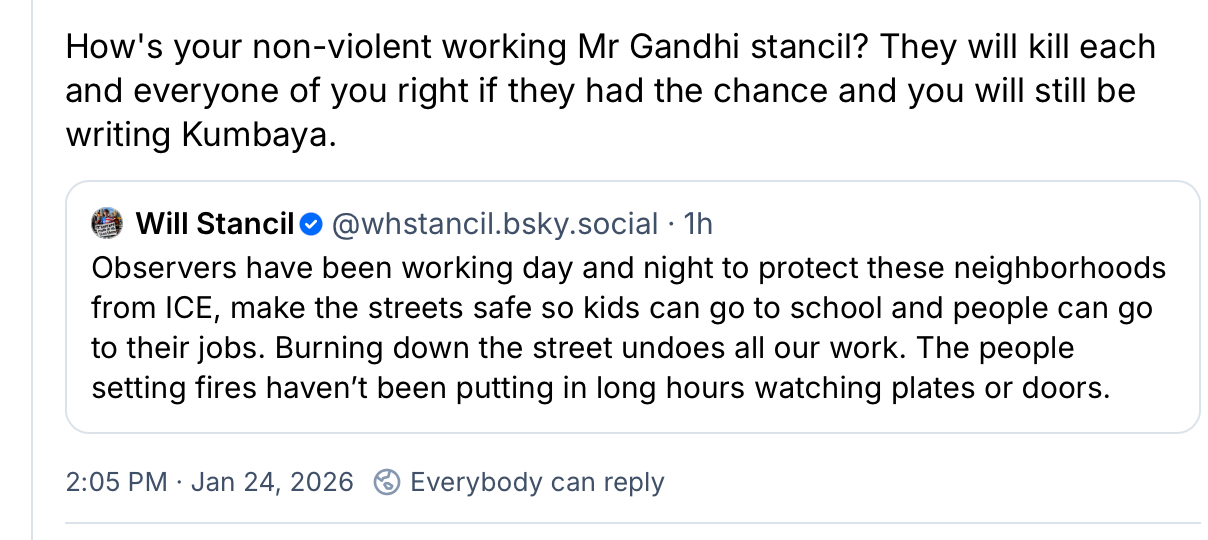The width and height of the screenshot is (1208, 540).
Task: Click the Everybody can reply label
Action: click(537, 482)
